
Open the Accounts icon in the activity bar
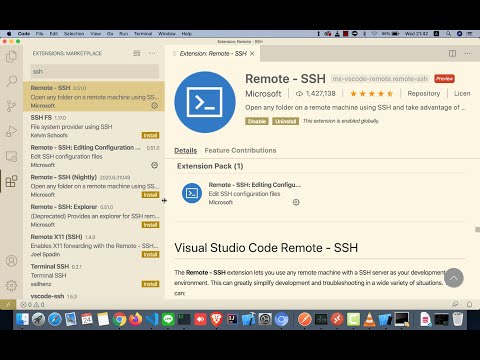pos(11,261)
